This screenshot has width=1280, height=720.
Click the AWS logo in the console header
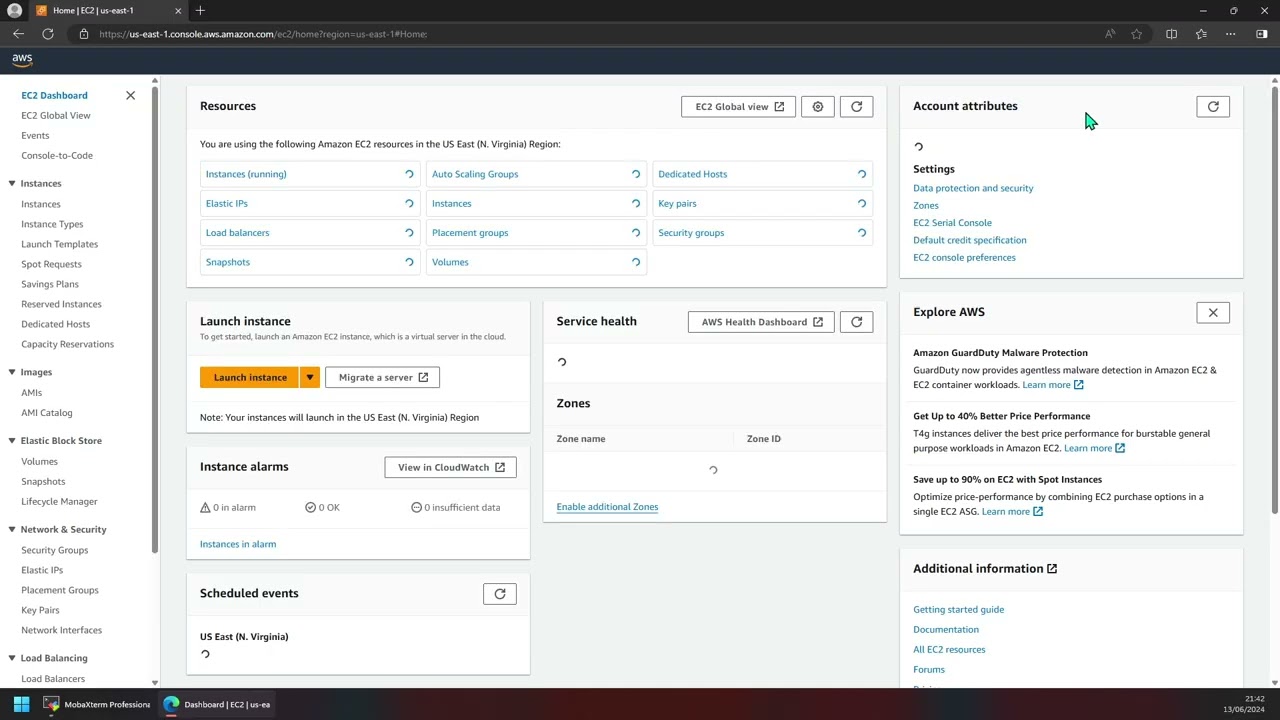[22, 60]
